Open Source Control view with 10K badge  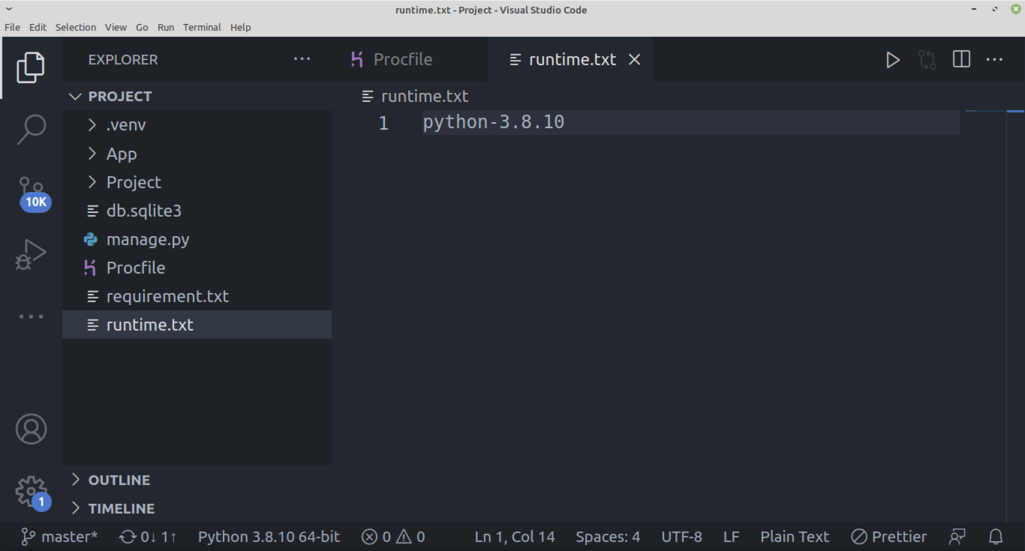[31, 192]
